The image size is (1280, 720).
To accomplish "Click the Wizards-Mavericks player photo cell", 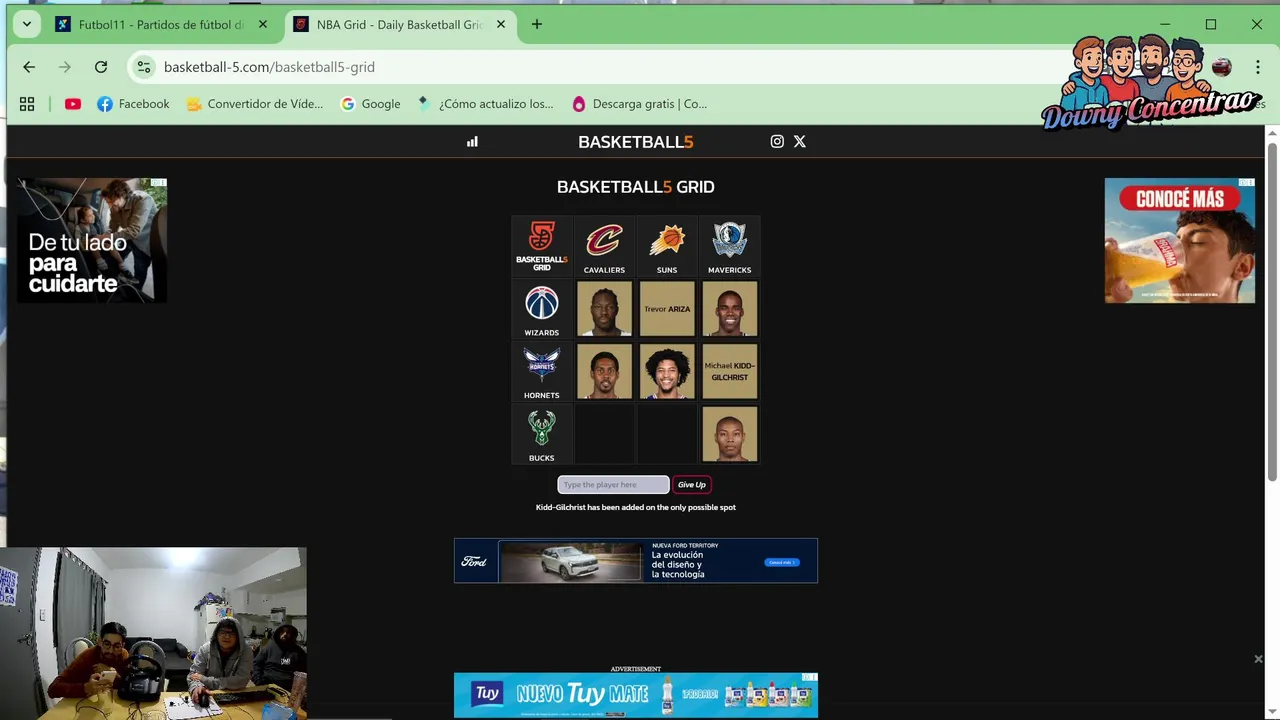I will pyautogui.click(x=730, y=309).
